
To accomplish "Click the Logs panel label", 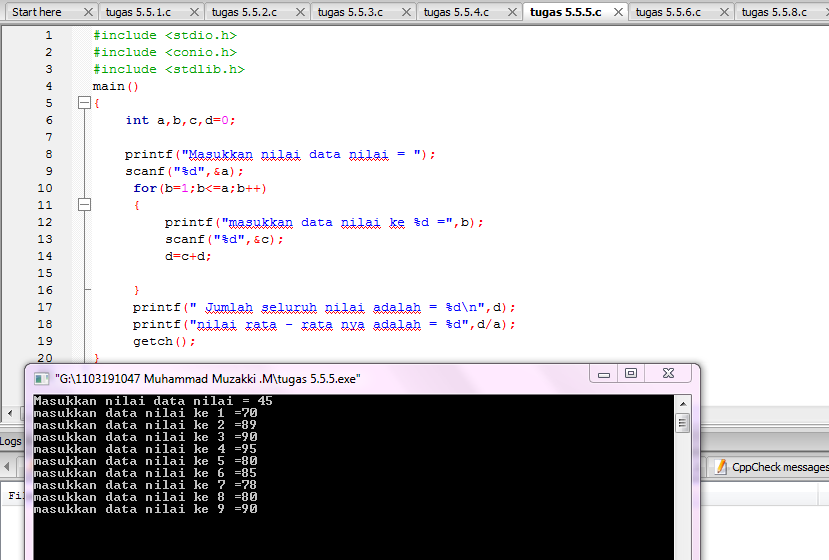I will tap(11, 441).
